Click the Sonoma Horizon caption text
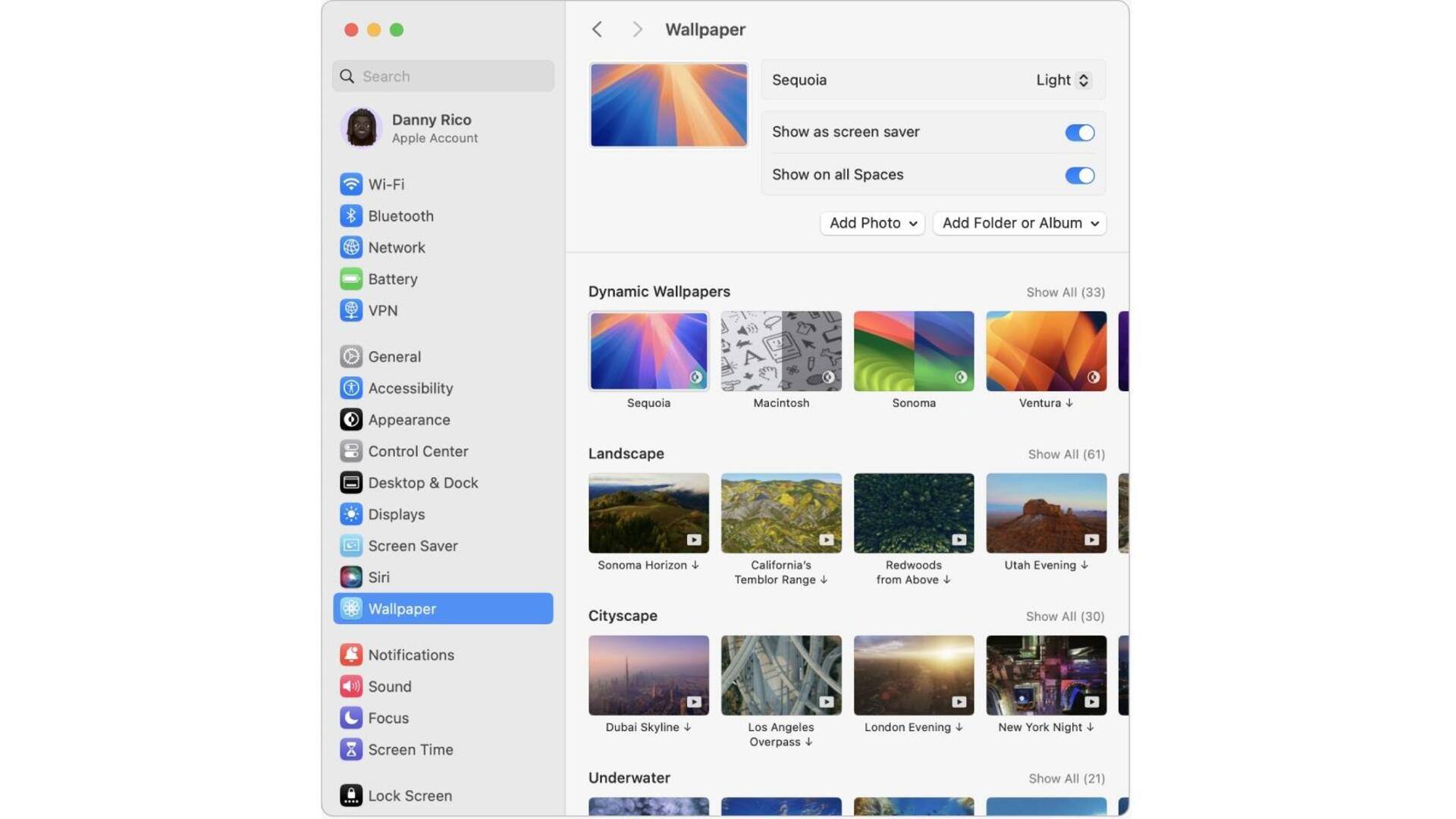Image resolution: width=1456 pixels, height=819 pixels. tap(648, 566)
